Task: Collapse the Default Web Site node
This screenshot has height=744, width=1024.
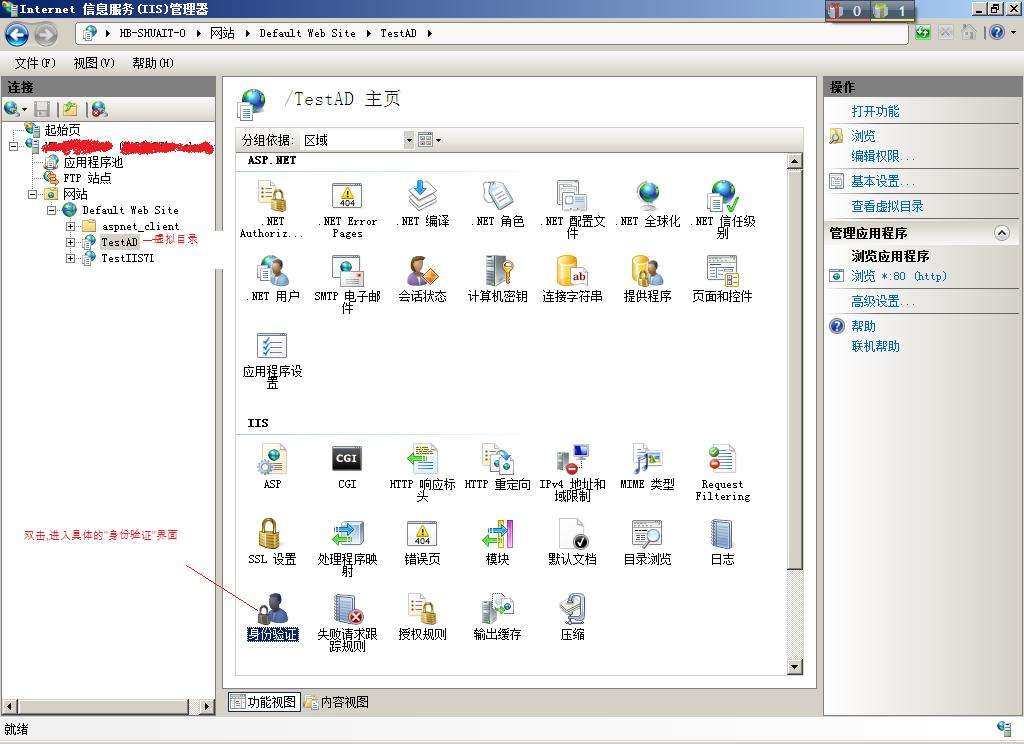Action: 52,210
